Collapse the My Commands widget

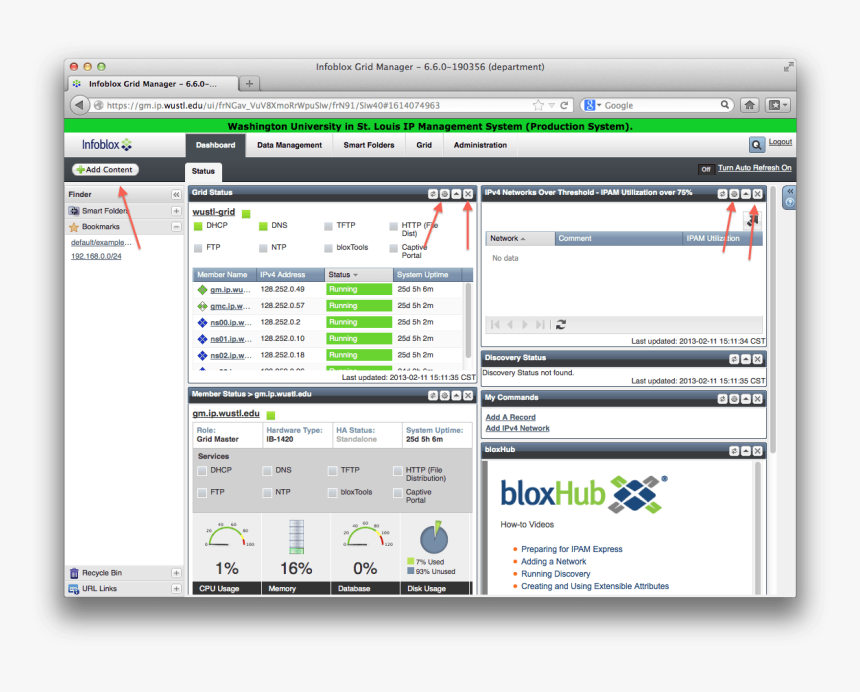point(744,397)
